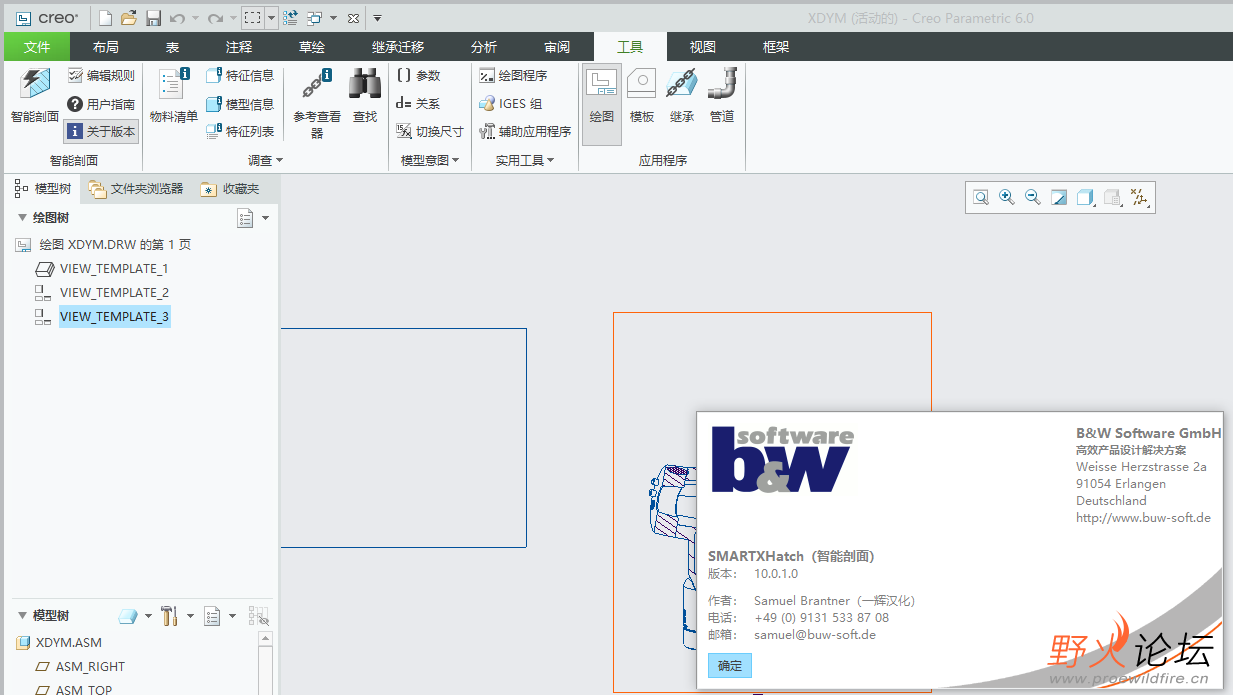
Task: Expand 调查 group dropdown
Action: [266, 160]
